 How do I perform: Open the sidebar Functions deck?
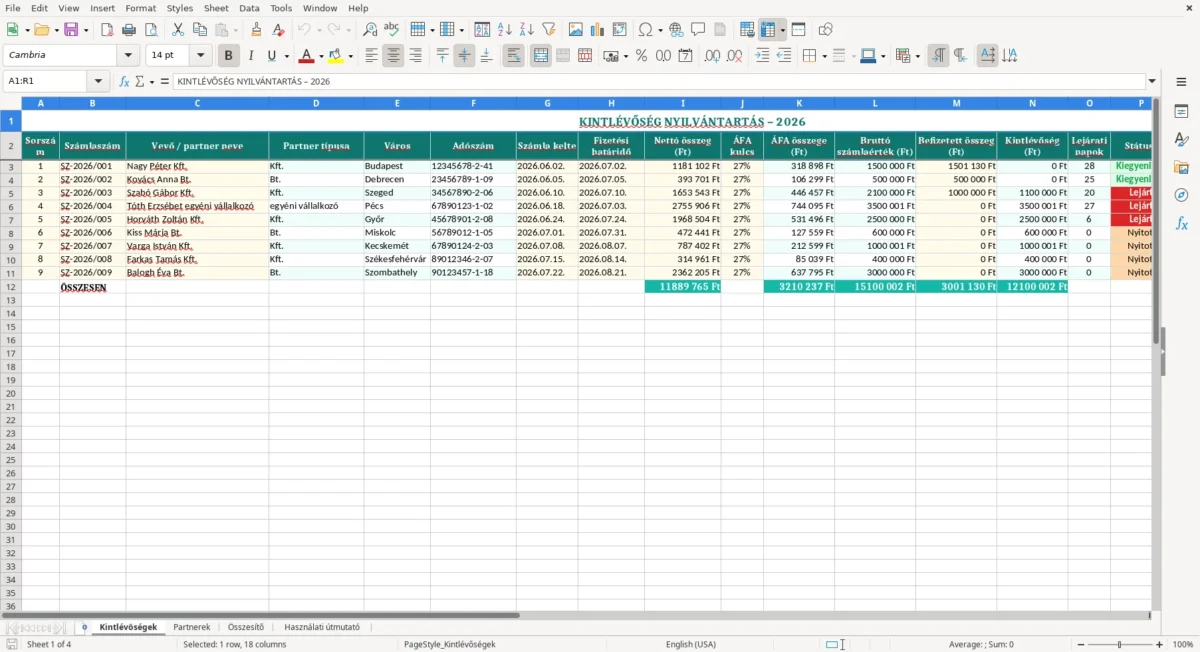1181,224
